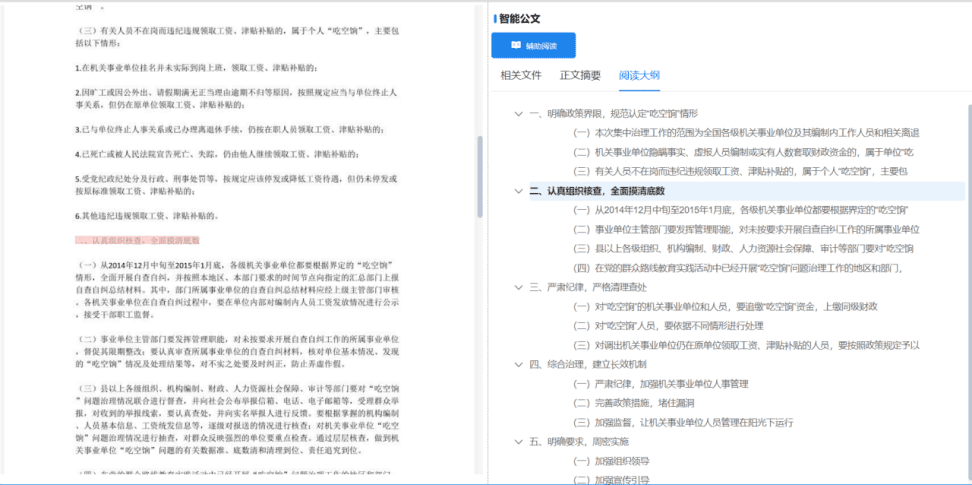This screenshot has height=485, width=972.
Task: Click document line 3.已与单位终止人事关系
Action: pos(229,130)
